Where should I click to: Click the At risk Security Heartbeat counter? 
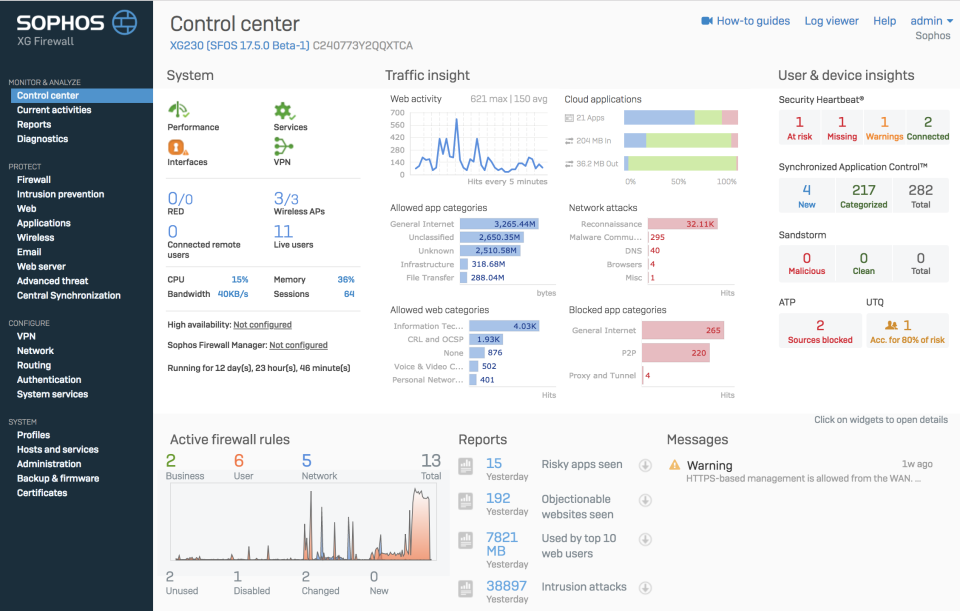coord(799,126)
